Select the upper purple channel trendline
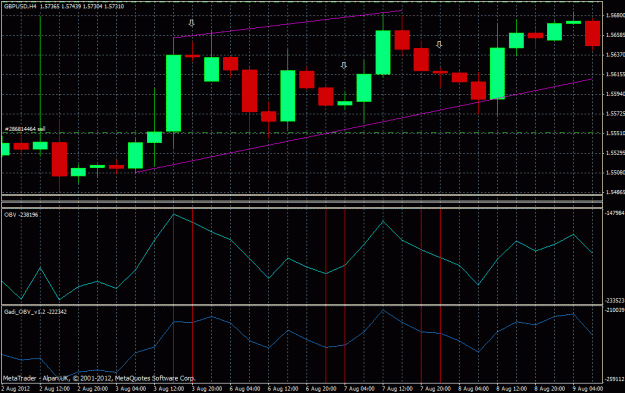 (288, 24)
